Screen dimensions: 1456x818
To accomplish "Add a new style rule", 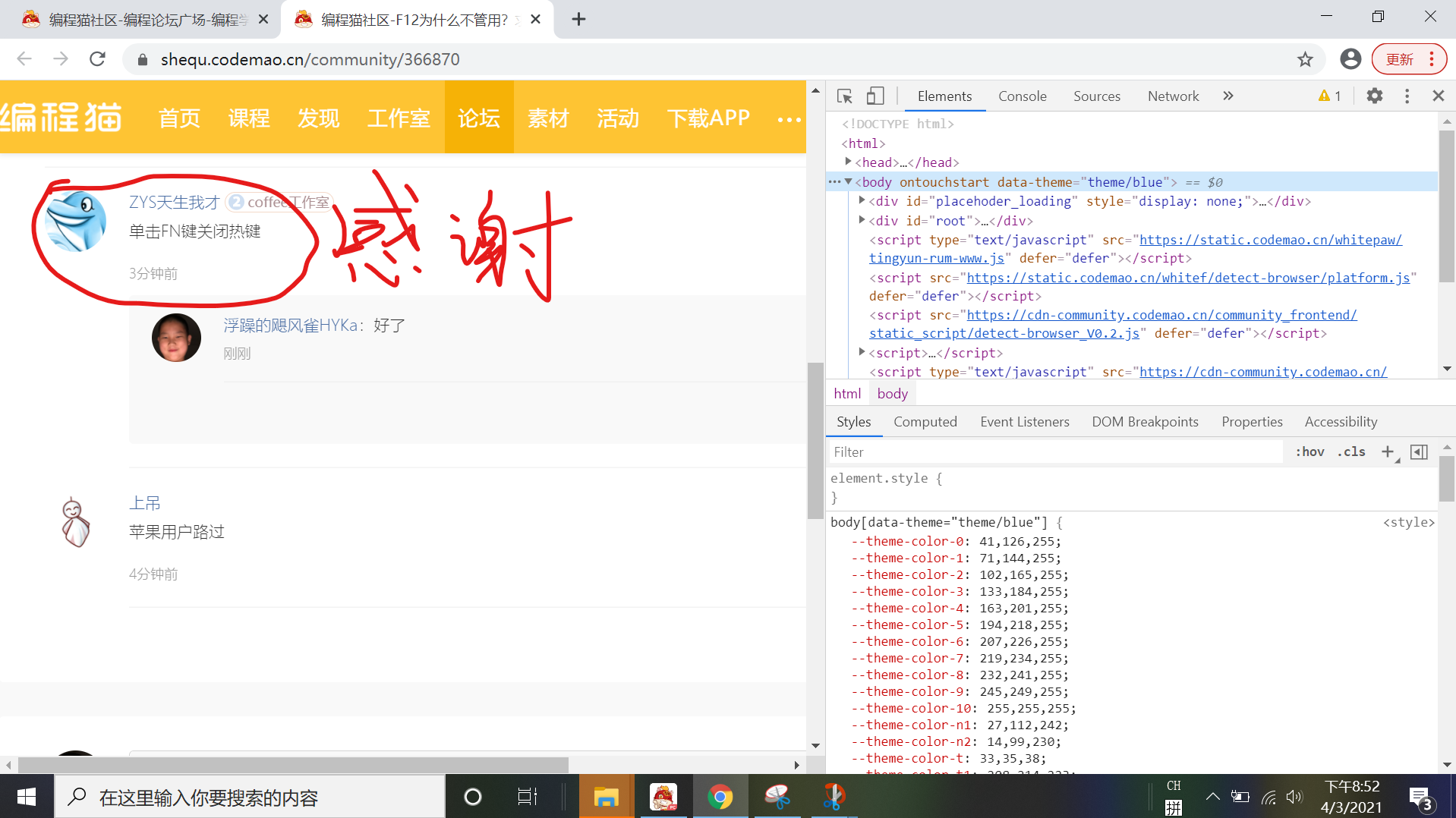I will (x=1388, y=452).
